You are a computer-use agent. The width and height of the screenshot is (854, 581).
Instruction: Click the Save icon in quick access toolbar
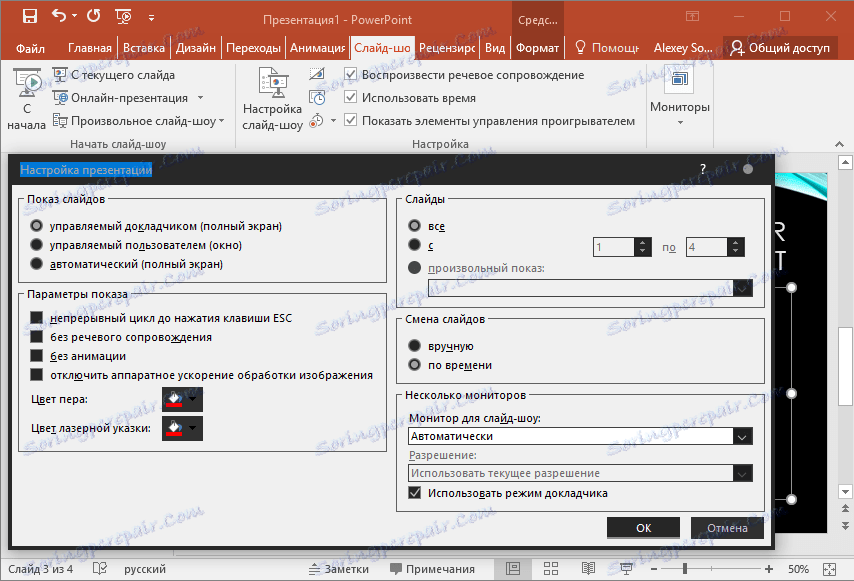28,14
